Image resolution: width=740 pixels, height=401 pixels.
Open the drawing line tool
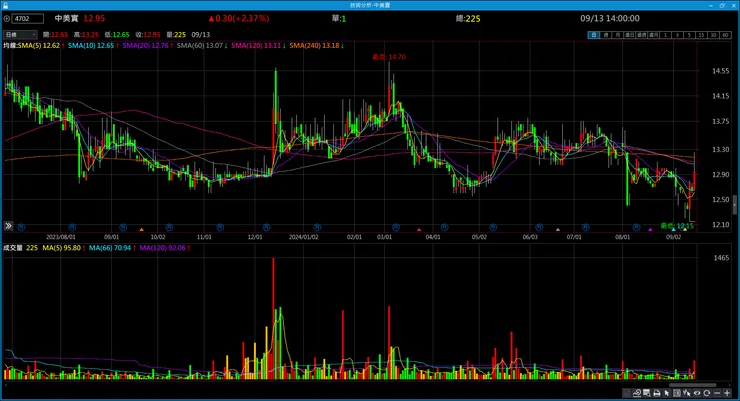[x=637, y=393]
